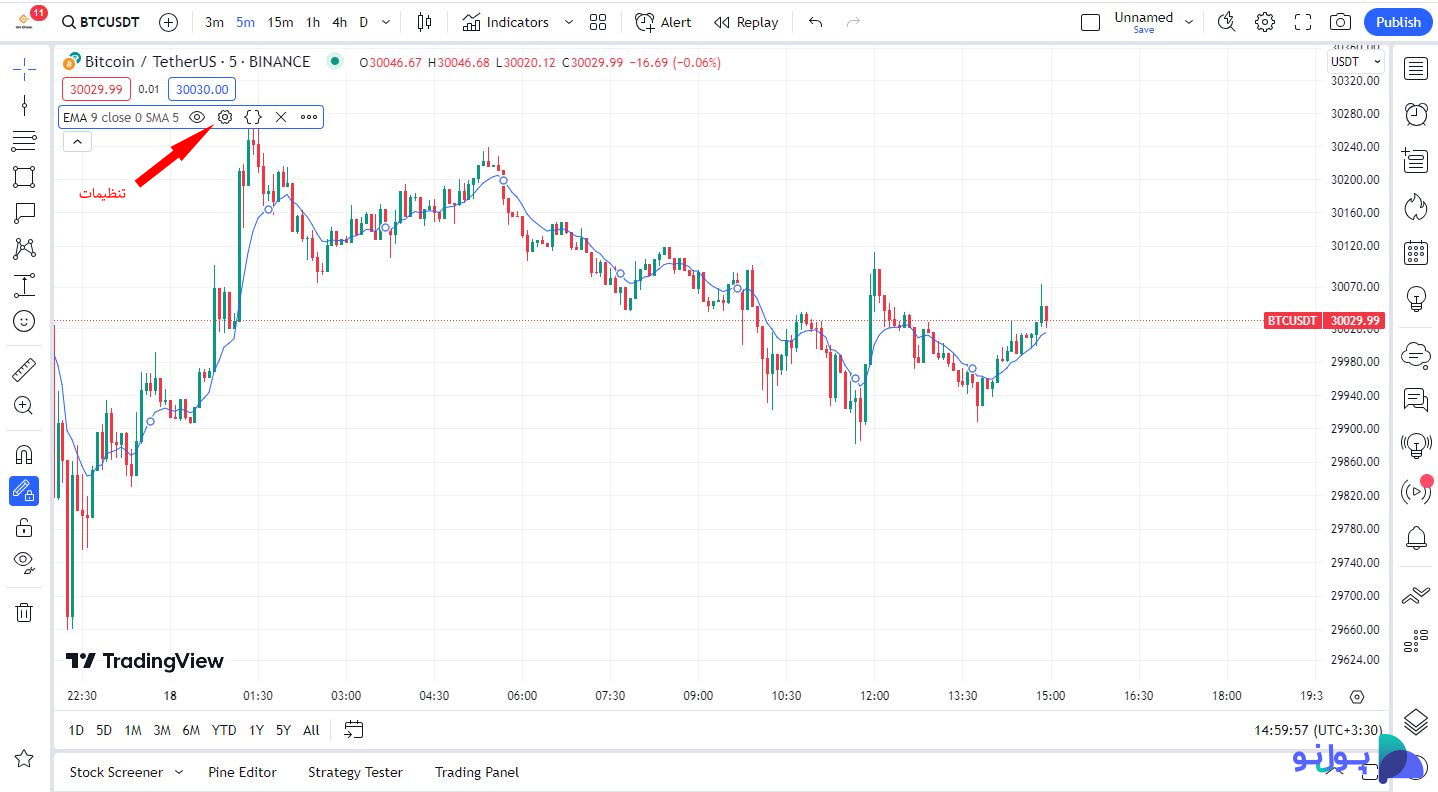The height and width of the screenshot is (792, 1438).
Task: Switch to the 15m timeframe
Action: [x=280, y=22]
